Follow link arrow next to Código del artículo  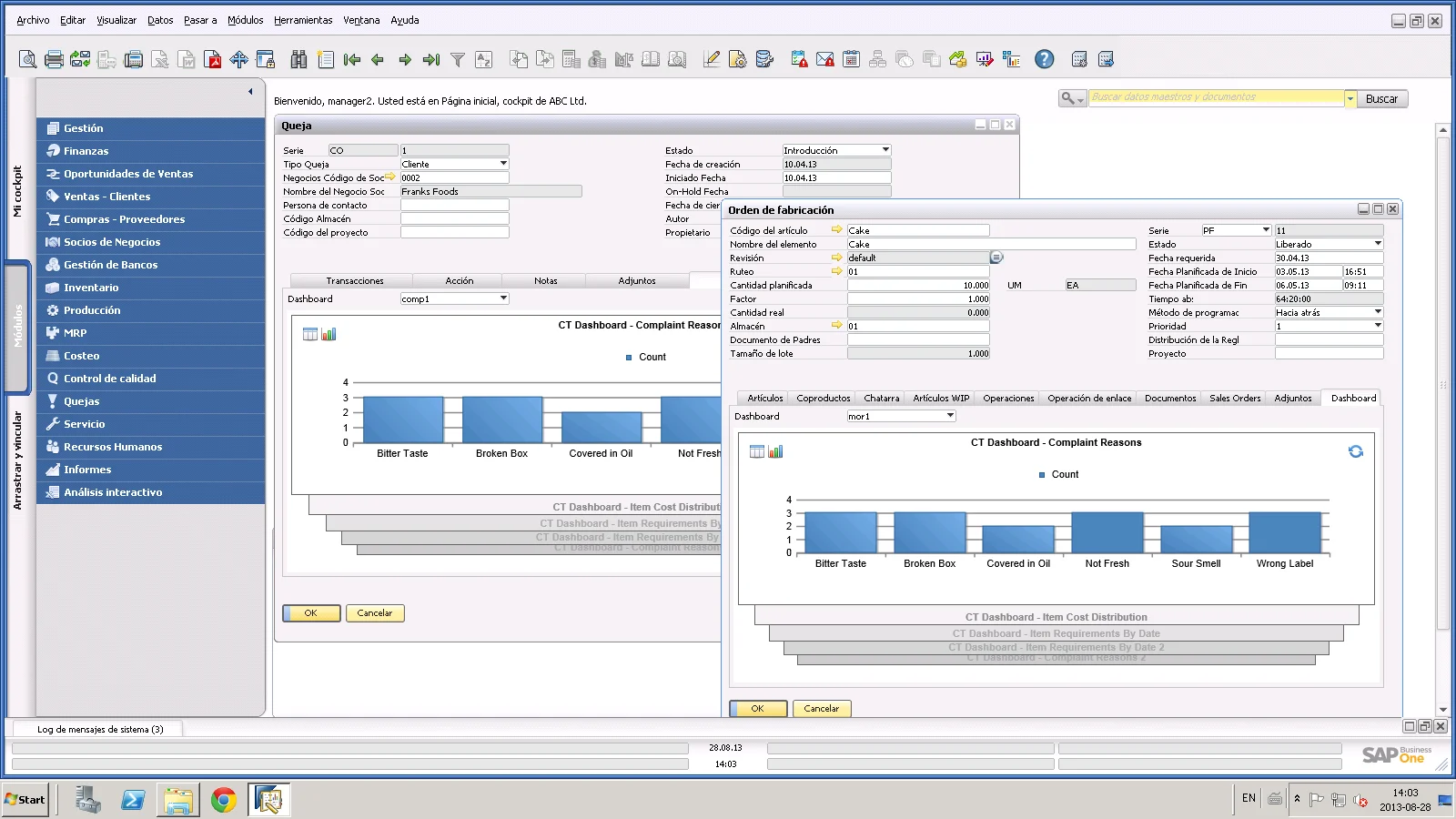pos(836,230)
